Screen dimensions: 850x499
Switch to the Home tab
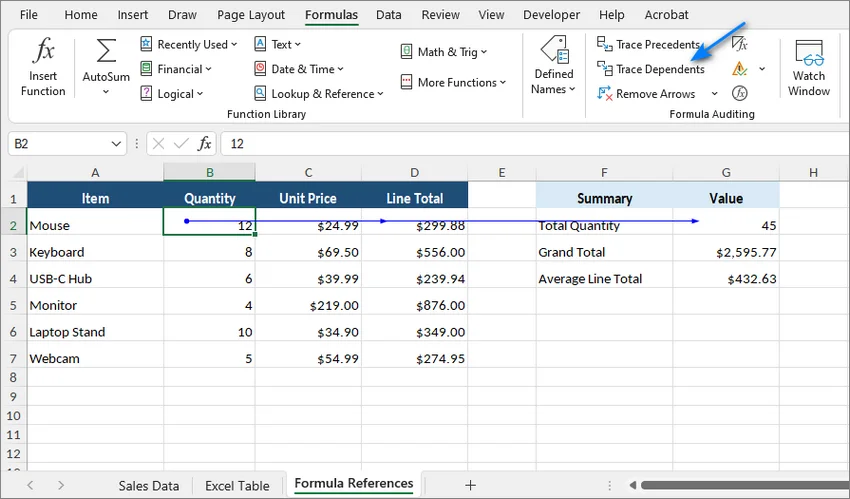81,15
